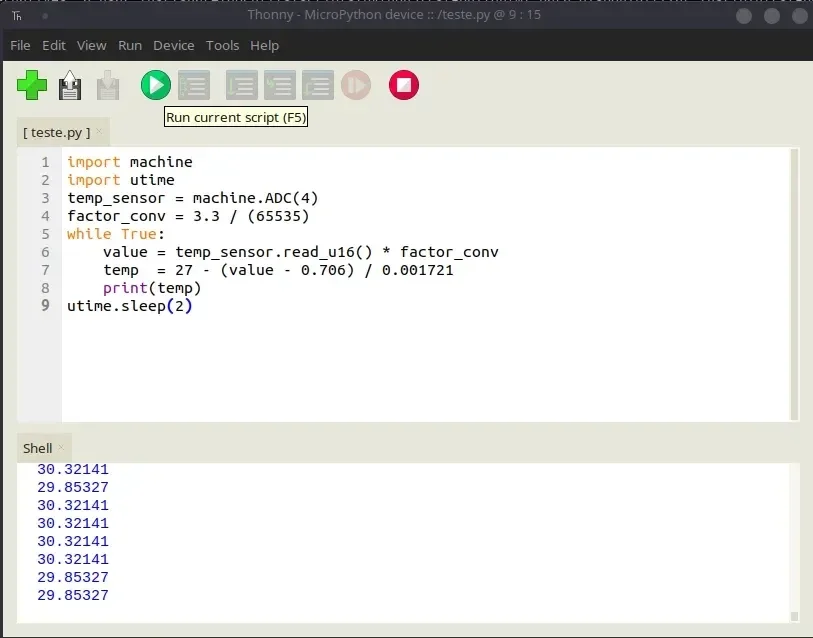Open the Device menu
Viewport: 813px width, 638px height.
point(174,46)
